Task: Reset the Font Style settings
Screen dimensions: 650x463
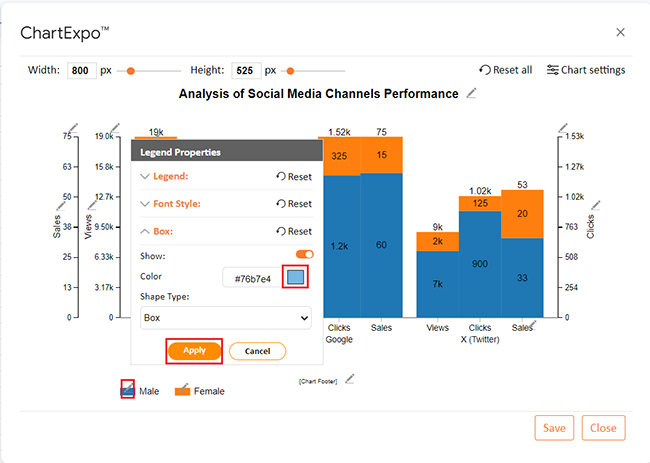Action: point(294,204)
